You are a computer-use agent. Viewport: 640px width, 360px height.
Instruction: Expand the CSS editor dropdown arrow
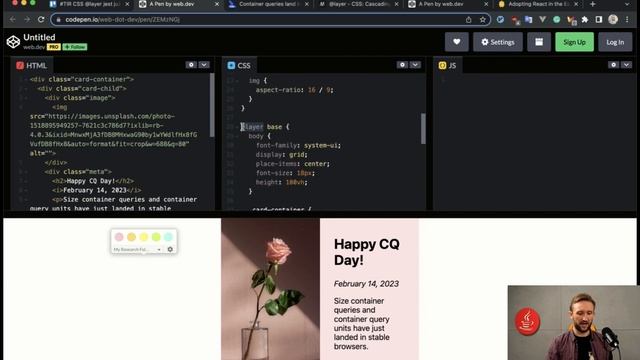click(x=415, y=65)
